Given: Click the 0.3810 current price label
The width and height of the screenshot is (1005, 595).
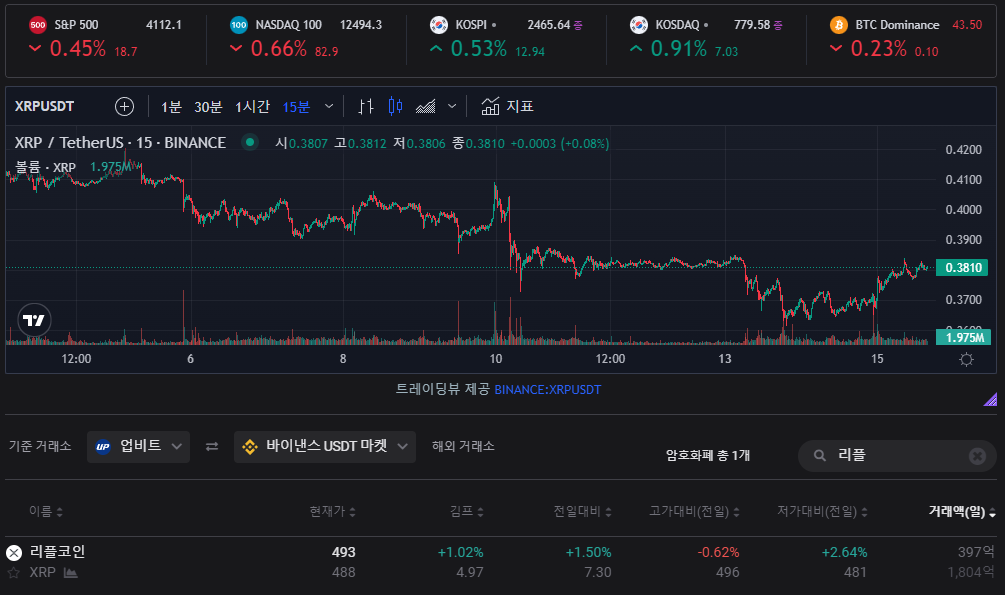Looking at the screenshot, I should coord(961,268).
